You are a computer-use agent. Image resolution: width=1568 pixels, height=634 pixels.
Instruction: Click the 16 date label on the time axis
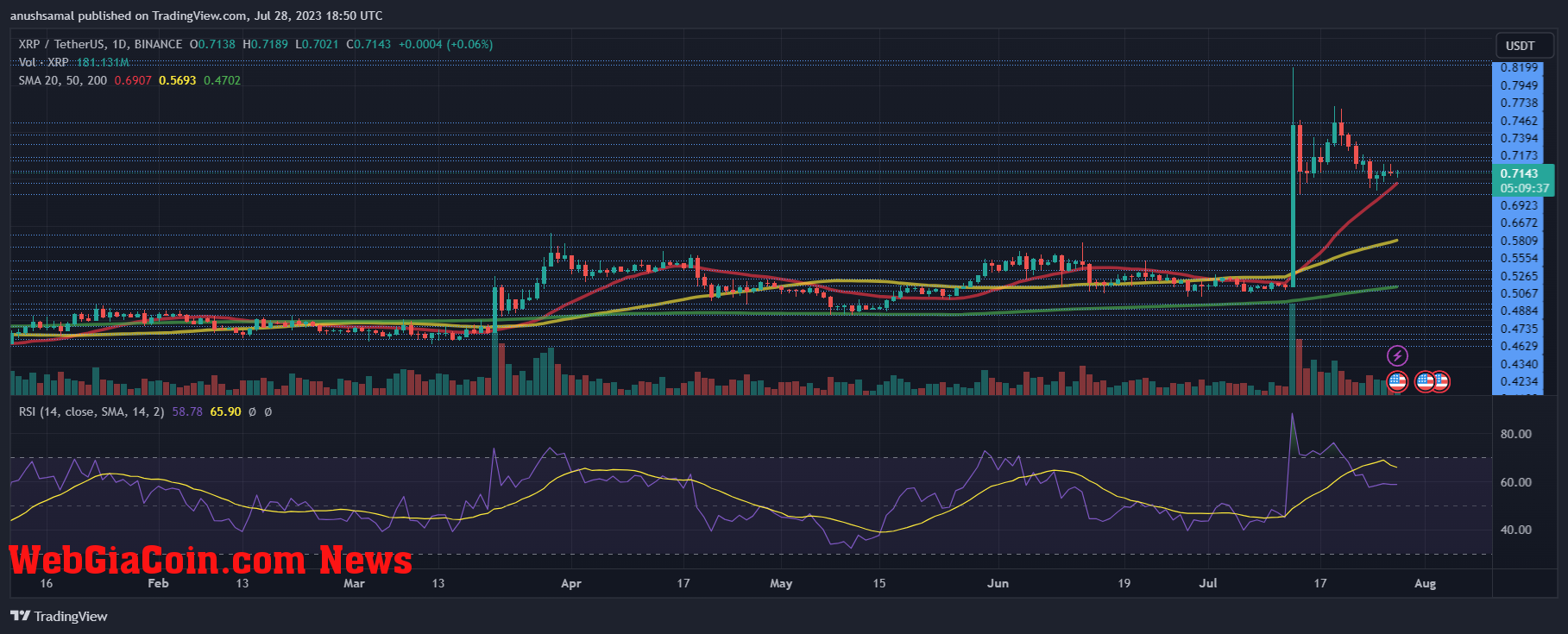pyautogui.click(x=47, y=583)
